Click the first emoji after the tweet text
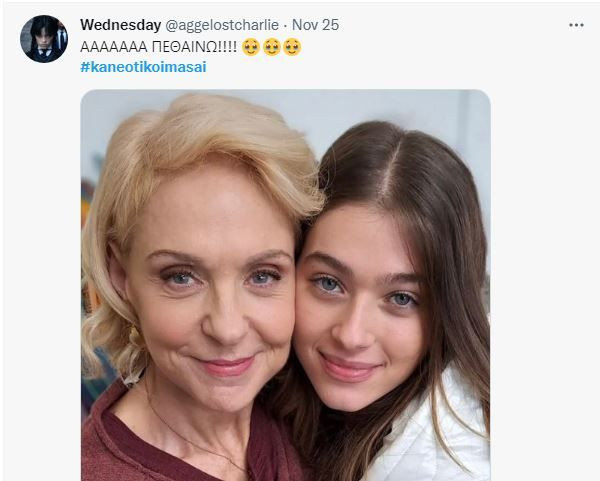 (252, 47)
